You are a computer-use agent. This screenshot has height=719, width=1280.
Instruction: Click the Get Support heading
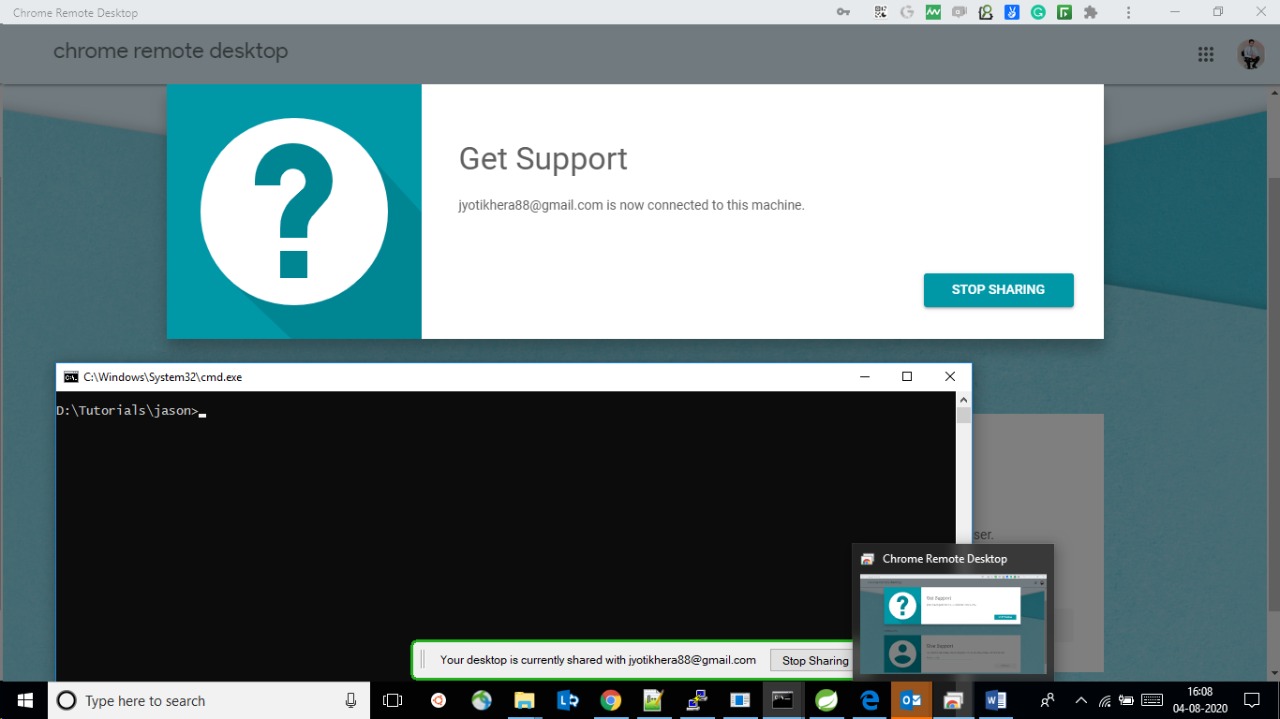[x=543, y=159]
